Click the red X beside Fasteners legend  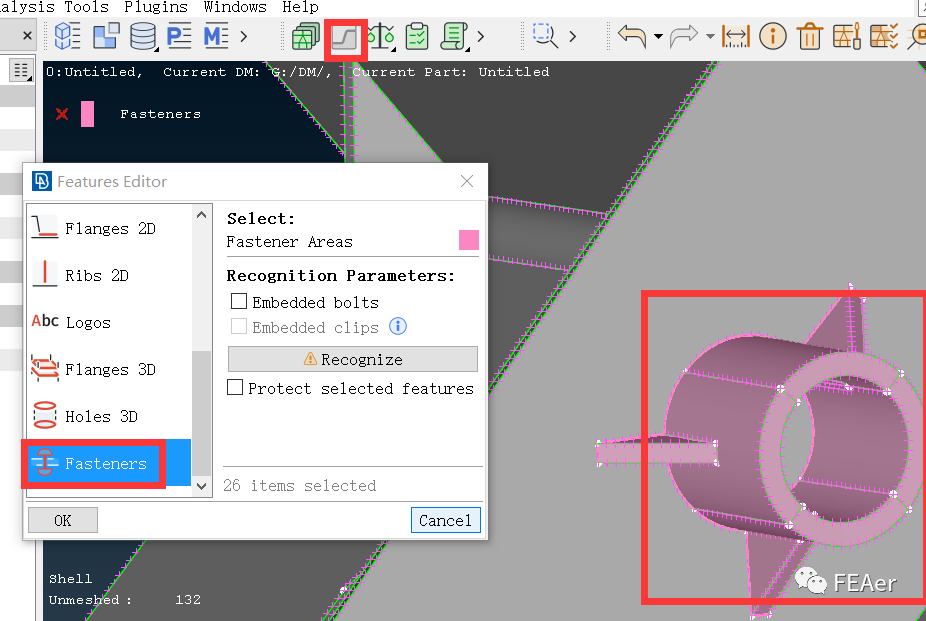(x=61, y=114)
